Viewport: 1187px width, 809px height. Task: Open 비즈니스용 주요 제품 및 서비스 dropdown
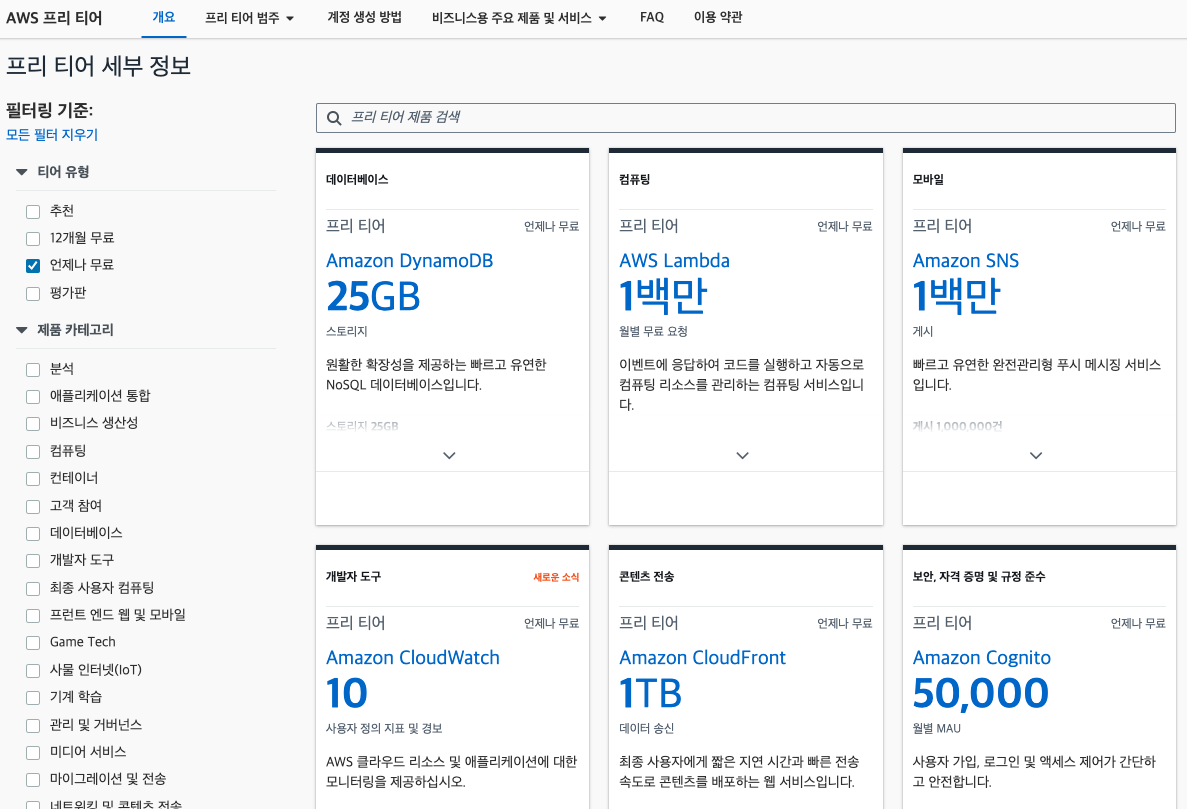click(519, 17)
